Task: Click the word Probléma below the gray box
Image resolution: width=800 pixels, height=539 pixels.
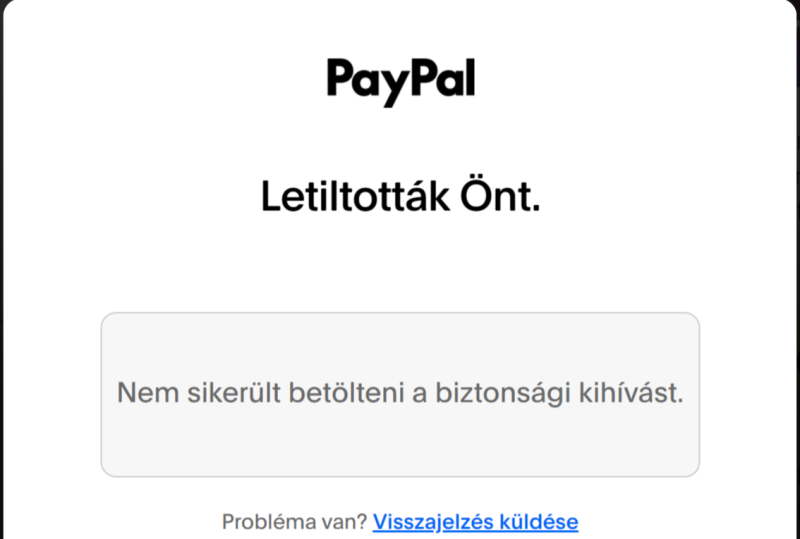Action: tap(268, 522)
